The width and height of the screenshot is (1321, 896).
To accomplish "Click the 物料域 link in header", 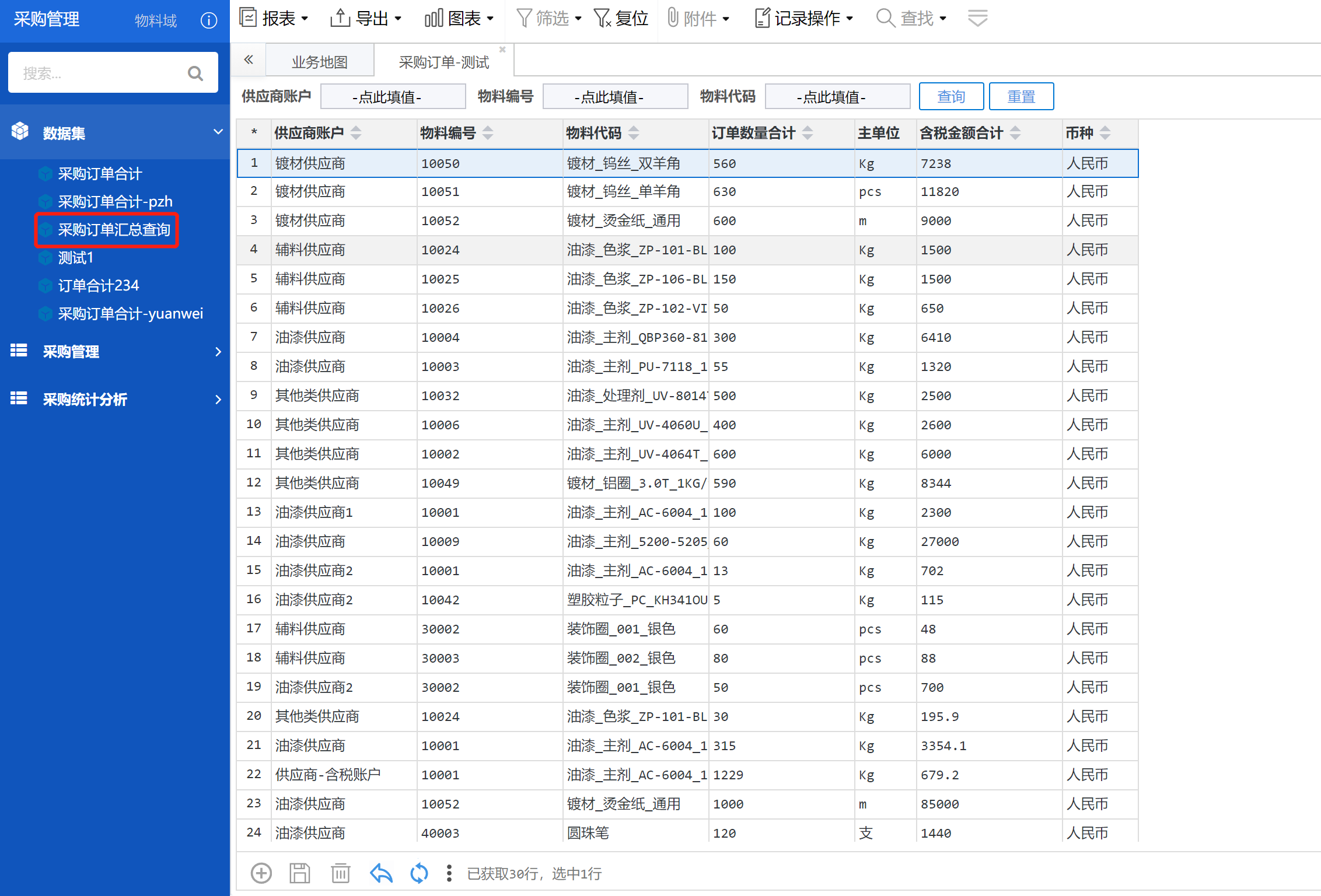I will tap(156, 20).
